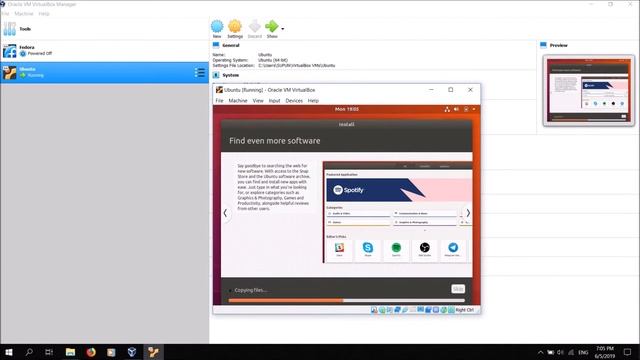The height and width of the screenshot is (360, 640).
Task: Expand the Copying files details arrow
Action: point(230,290)
